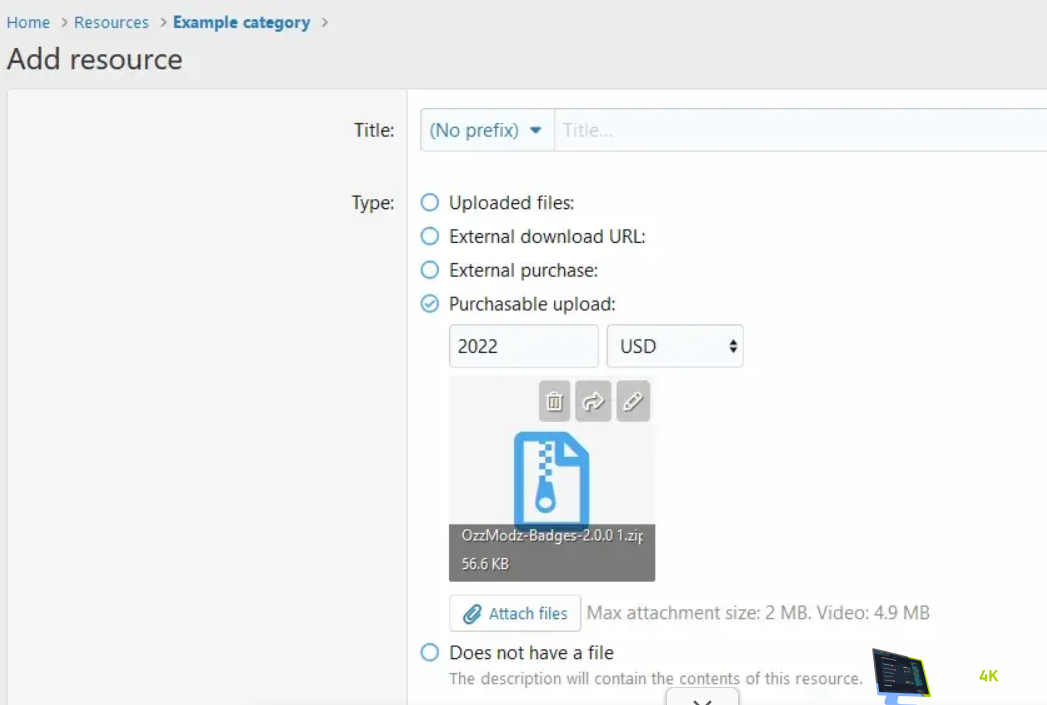Expand the down chevron at page bottom
The height and width of the screenshot is (705, 1047).
[x=703, y=699]
